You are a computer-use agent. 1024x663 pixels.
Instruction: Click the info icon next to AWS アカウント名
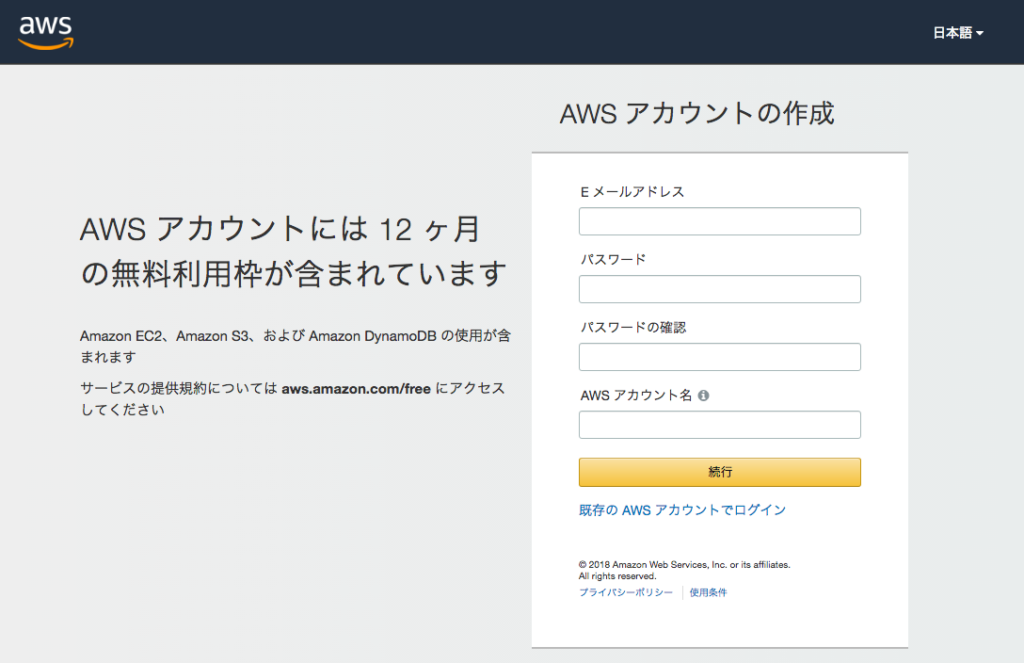(x=703, y=395)
